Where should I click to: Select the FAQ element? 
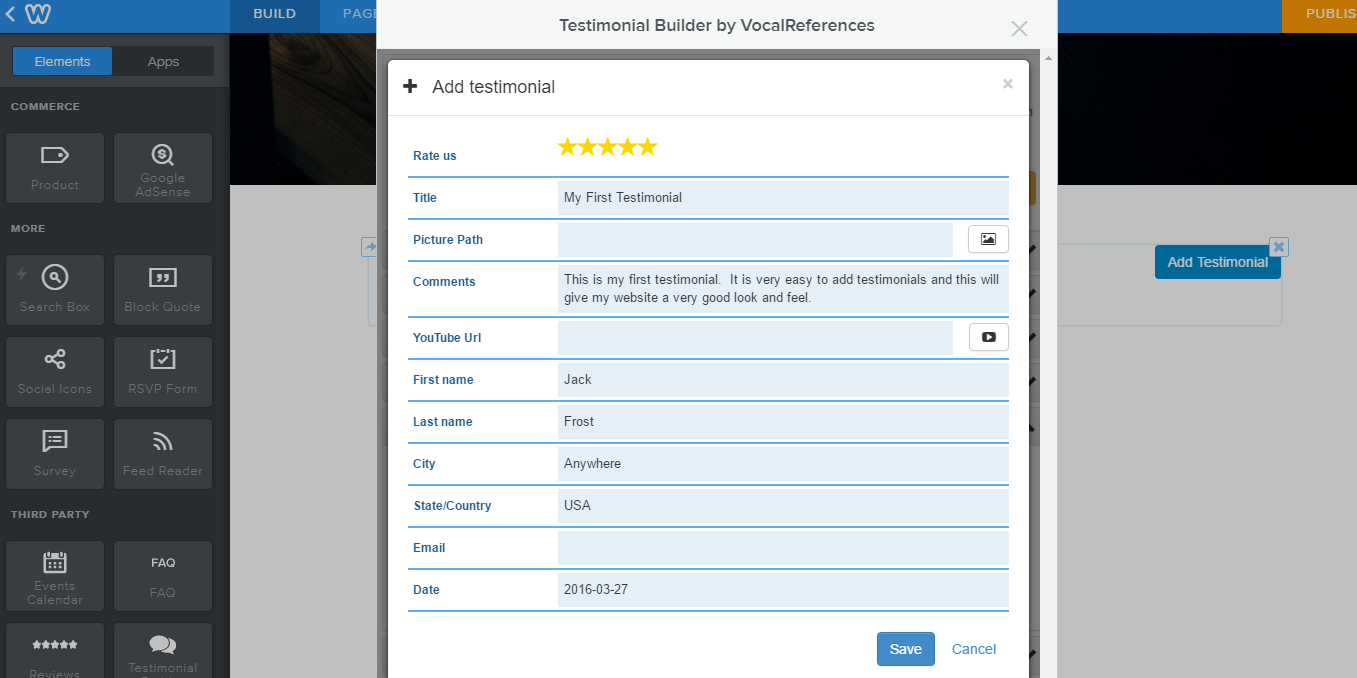163,576
